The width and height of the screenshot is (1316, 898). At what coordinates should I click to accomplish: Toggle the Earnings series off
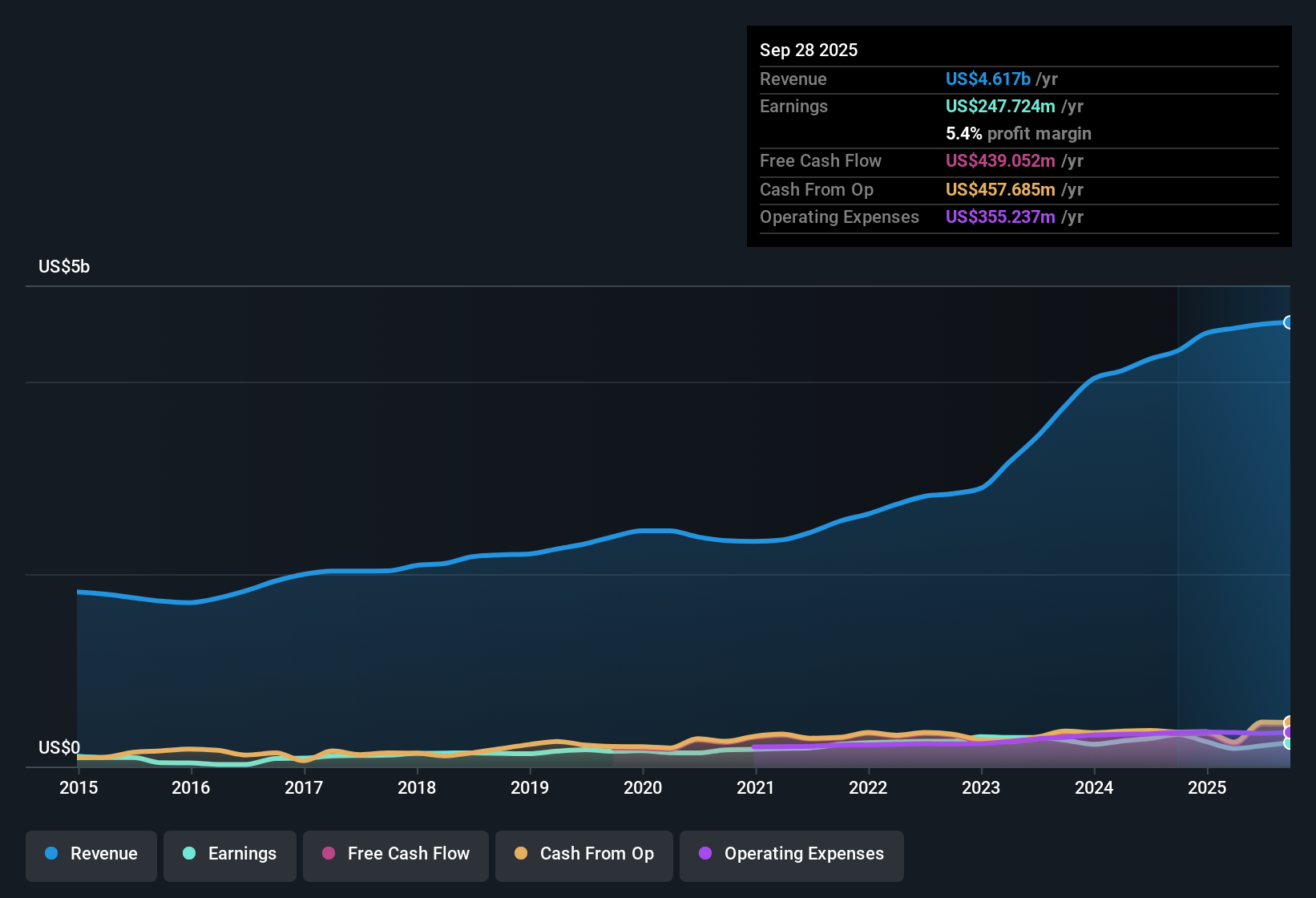click(230, 854)
